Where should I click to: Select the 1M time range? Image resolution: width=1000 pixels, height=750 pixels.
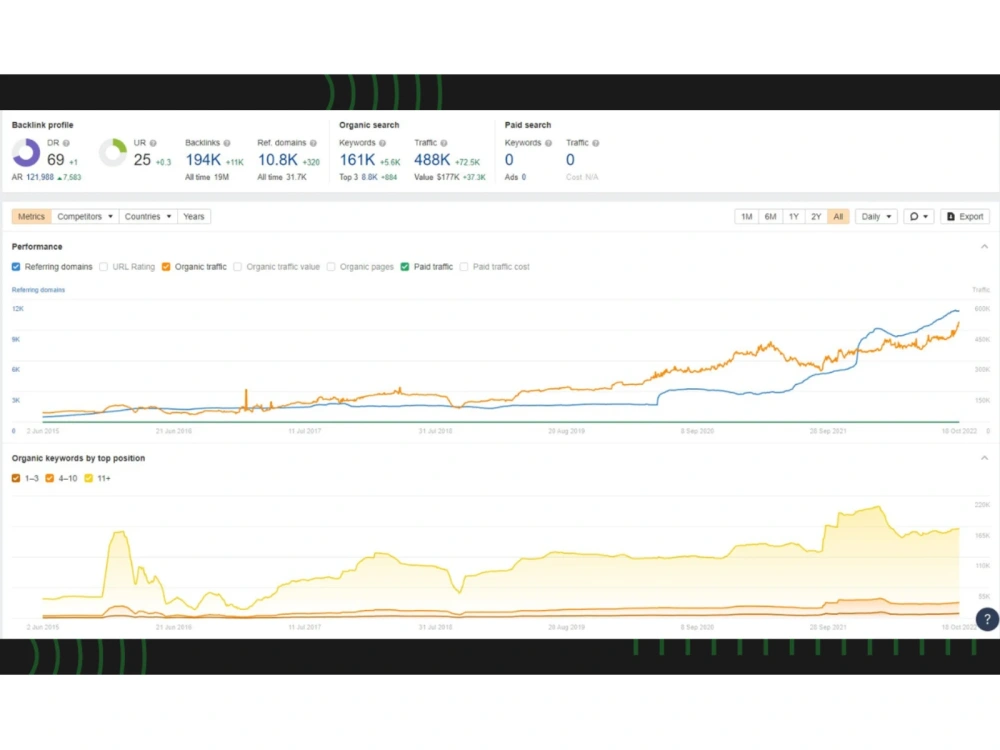[746, 217]
